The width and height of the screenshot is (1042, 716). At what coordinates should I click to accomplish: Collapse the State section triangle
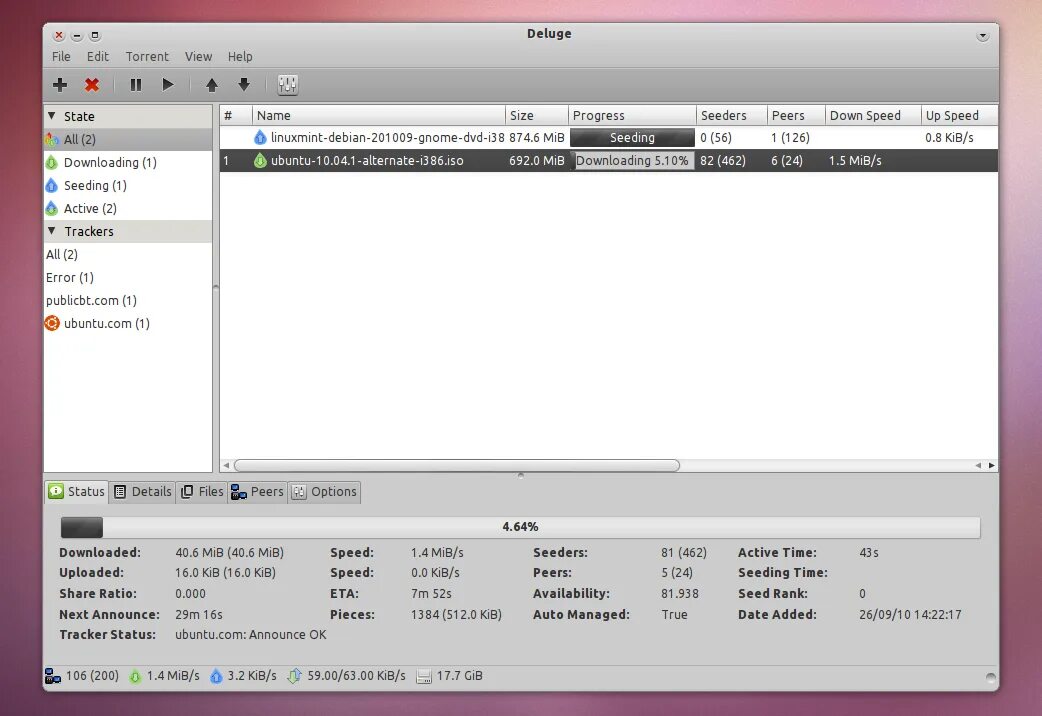[52, 116]
